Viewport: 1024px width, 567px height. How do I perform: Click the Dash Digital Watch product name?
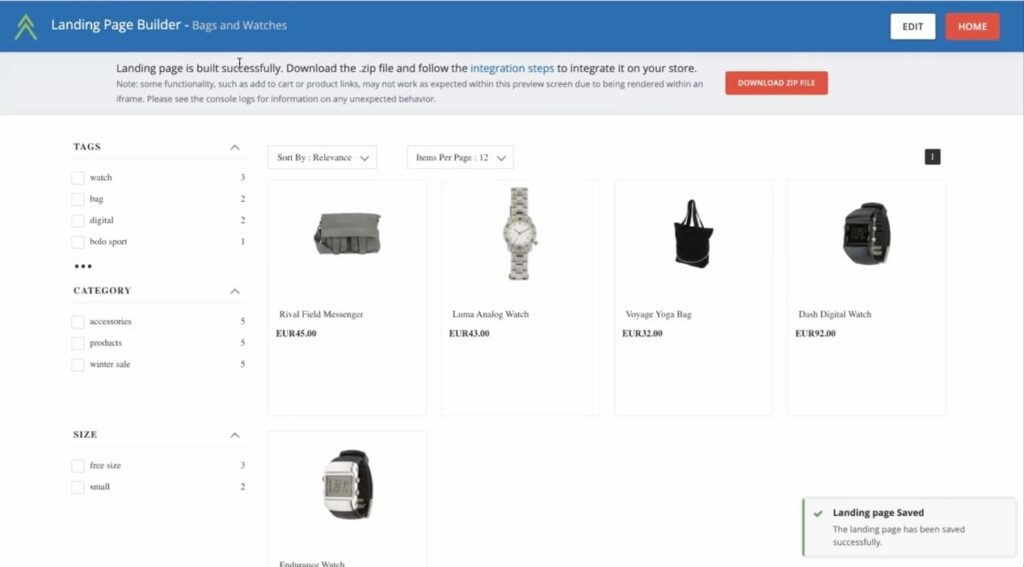tap(835, 314)
